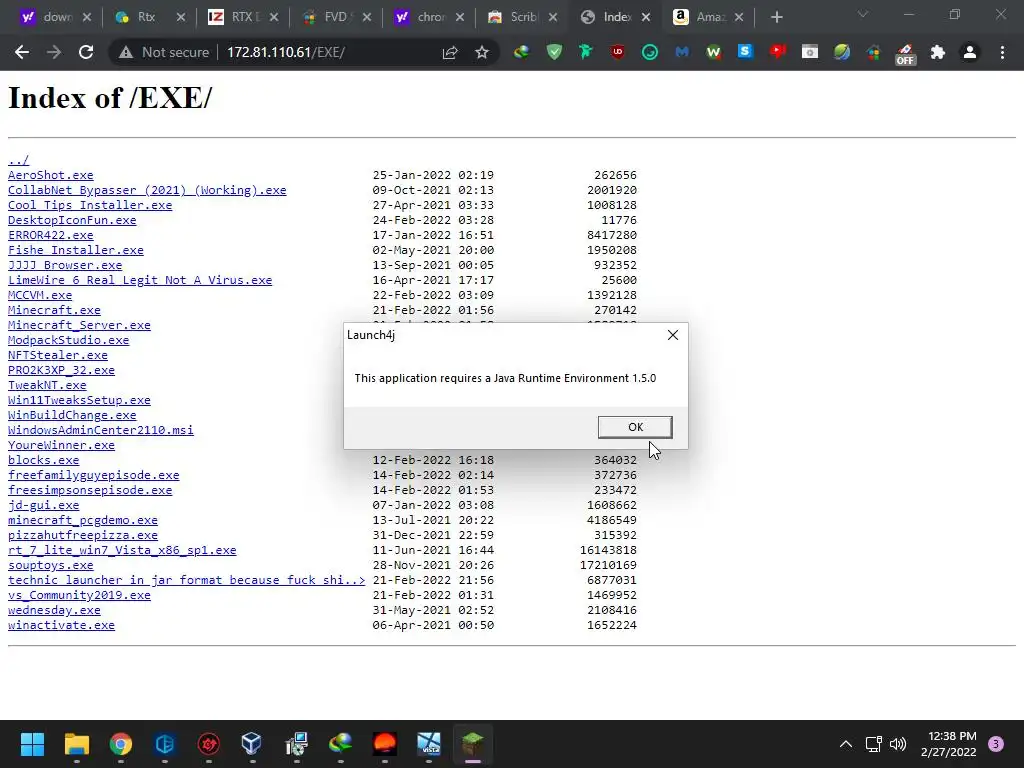
Task: Open the parent directory ../ link
Action: (x=18, y=160)
